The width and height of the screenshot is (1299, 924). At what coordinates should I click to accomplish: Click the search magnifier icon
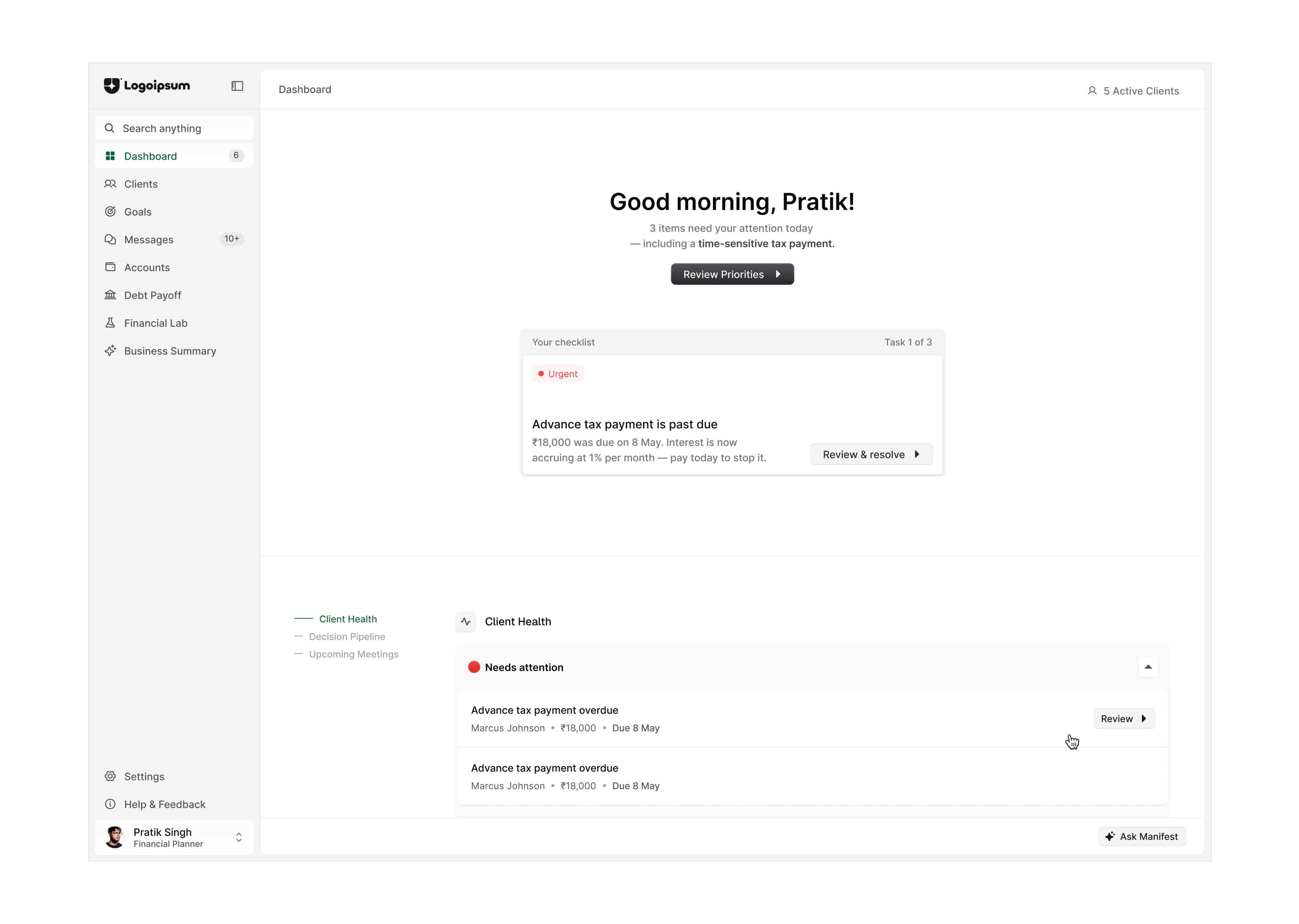[x=110, y=128]
